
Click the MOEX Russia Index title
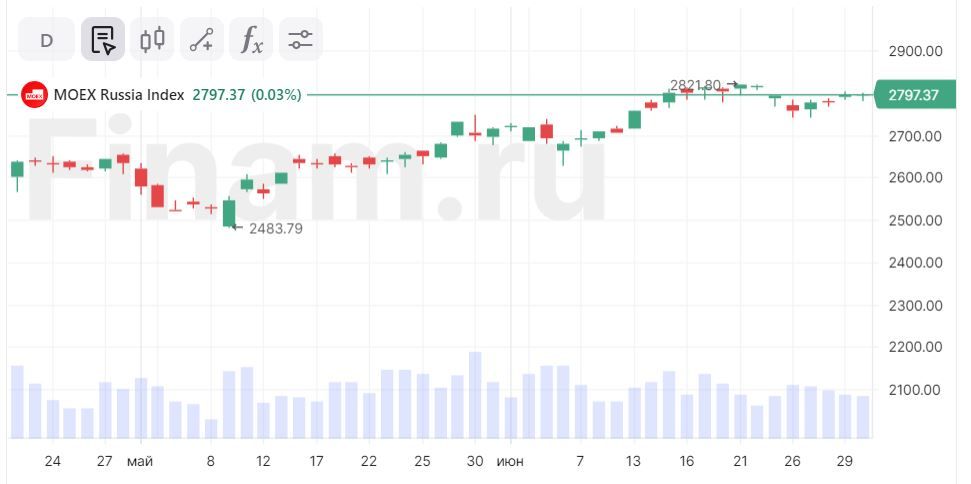click(x=118, y=95)
